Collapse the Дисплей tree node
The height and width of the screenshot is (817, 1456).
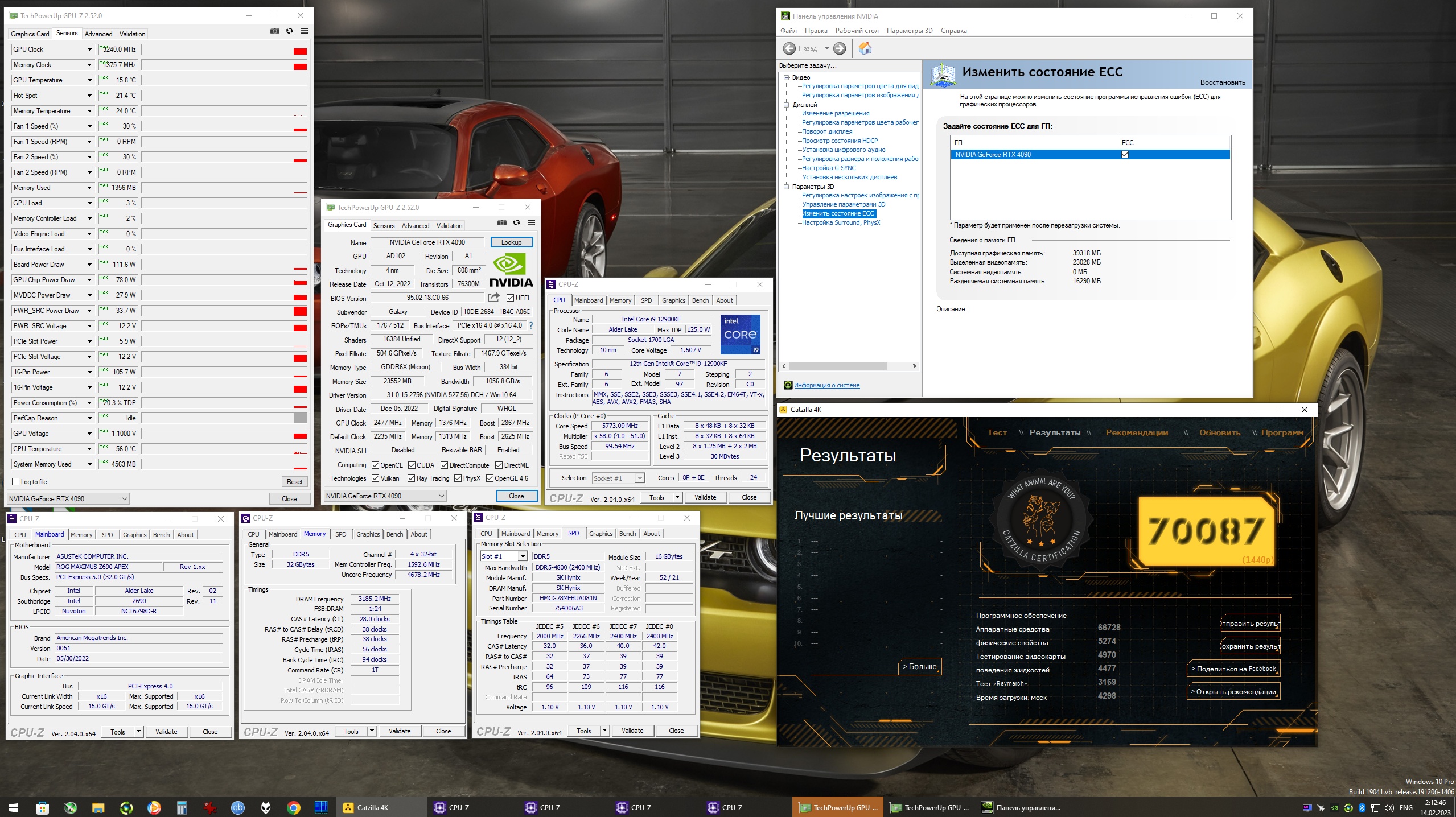click(x=787, y=105)
